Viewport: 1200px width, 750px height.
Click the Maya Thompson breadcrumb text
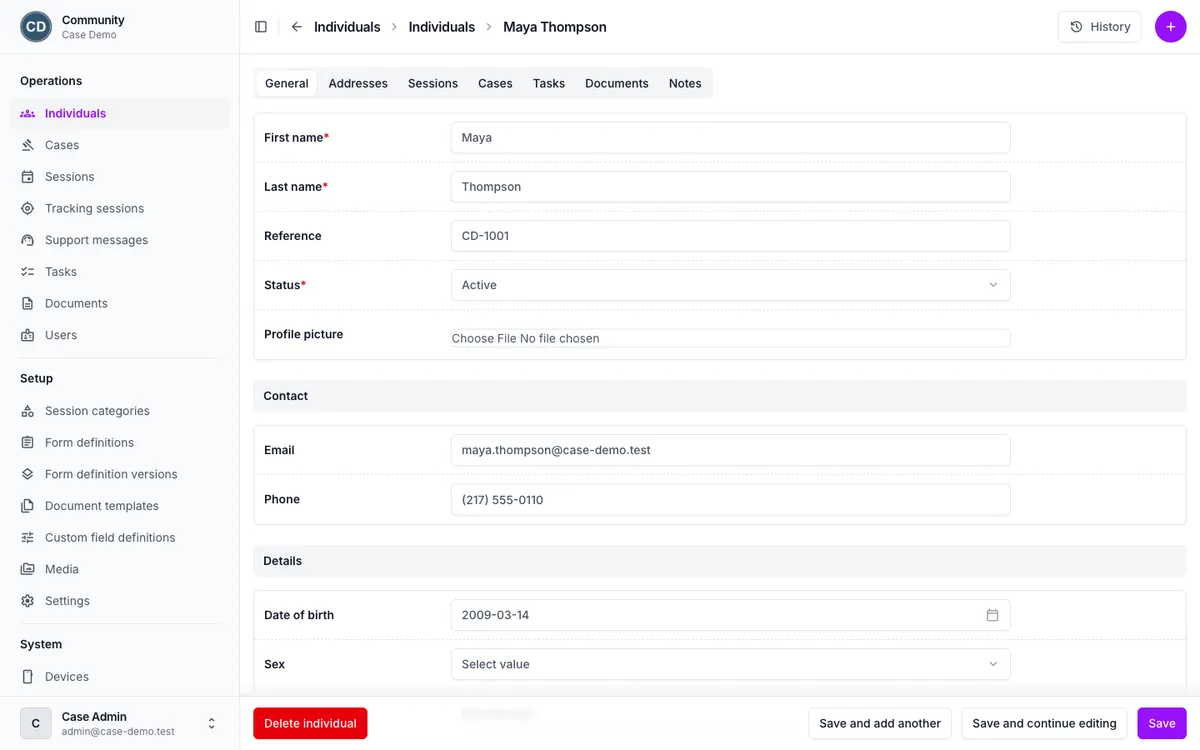coord(555,27)
